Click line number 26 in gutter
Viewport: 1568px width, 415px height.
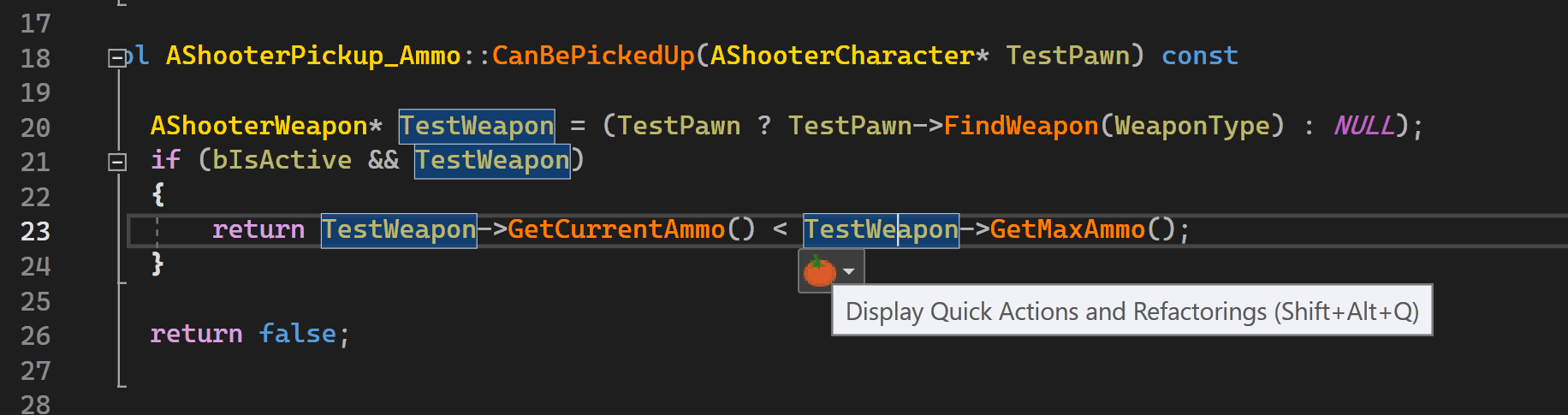tap(35, 336)
